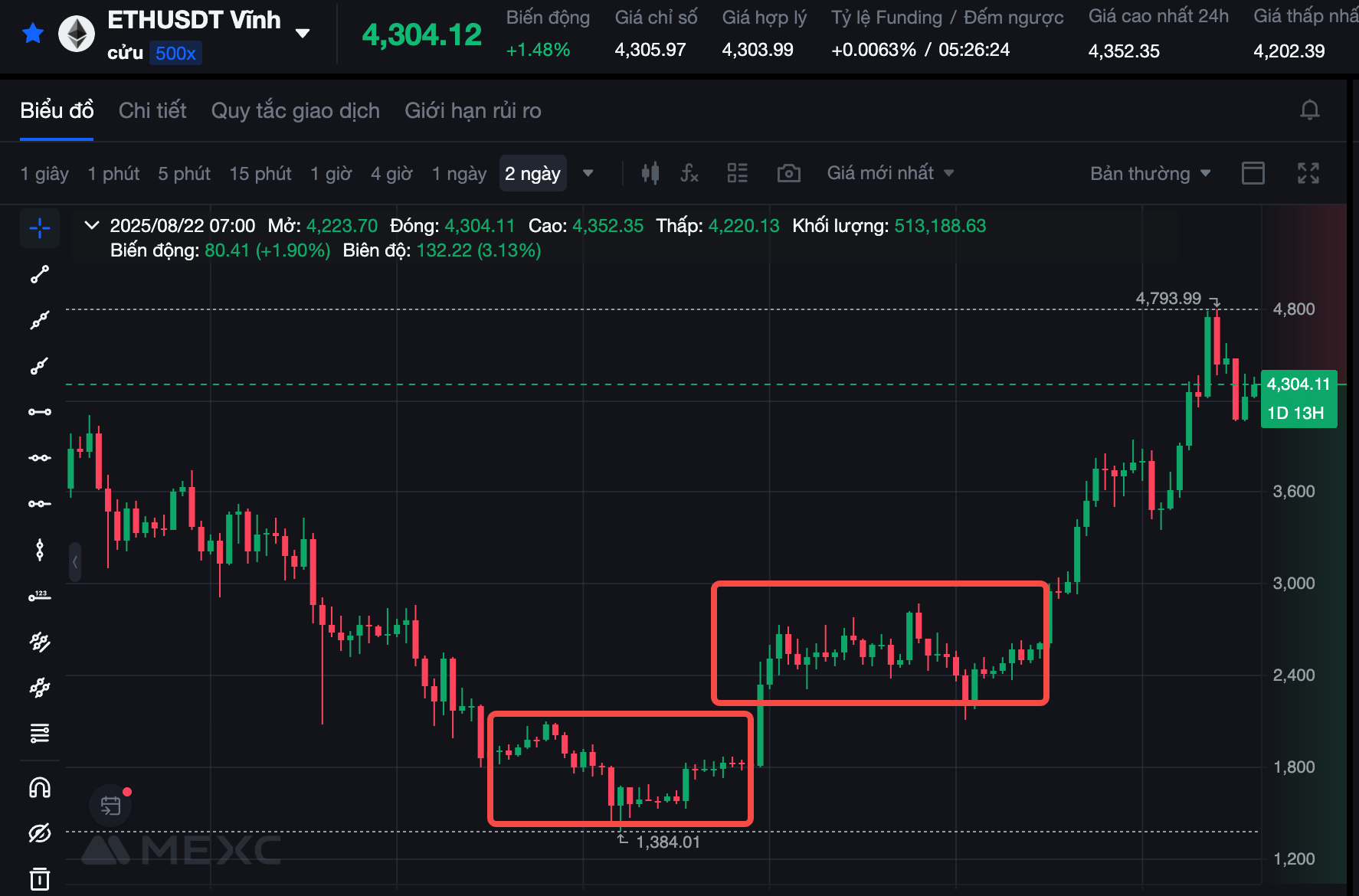Click the 4,304.11 current price label
The height and width of the screenshot is (896, 1359).
(x=1298, y=384)
